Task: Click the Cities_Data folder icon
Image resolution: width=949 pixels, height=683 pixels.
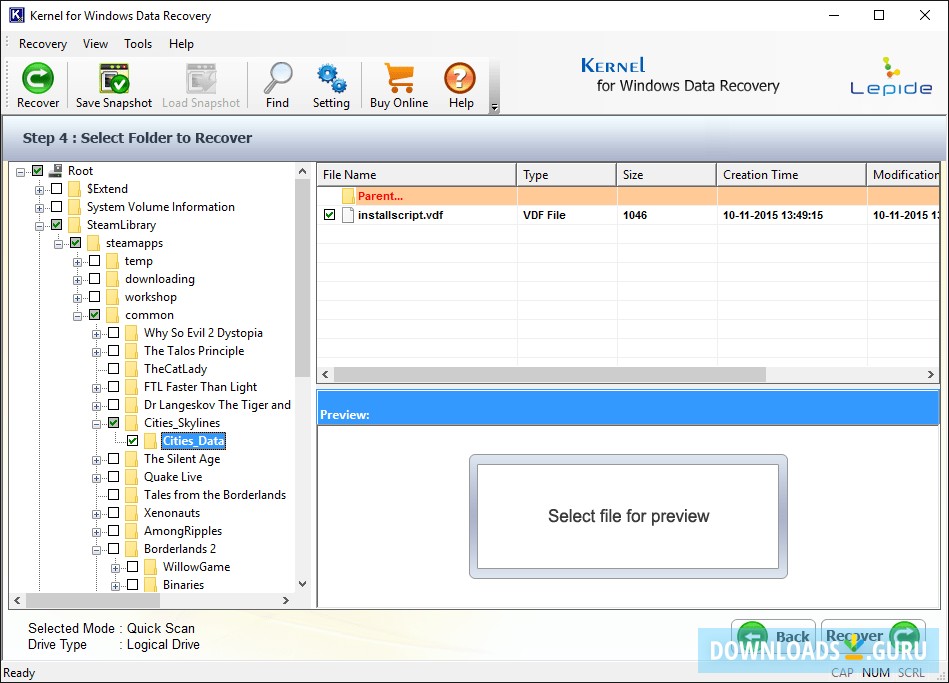Action: pyautogui.click(x=151, y=441)
